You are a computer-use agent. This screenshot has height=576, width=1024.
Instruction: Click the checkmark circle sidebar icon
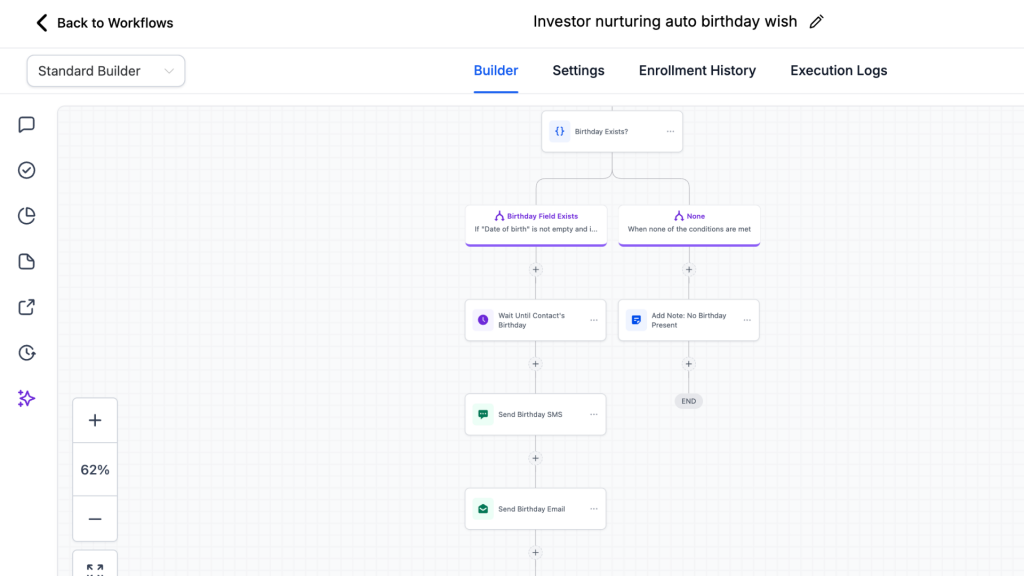pyautogui.click(x=27, y=170)
